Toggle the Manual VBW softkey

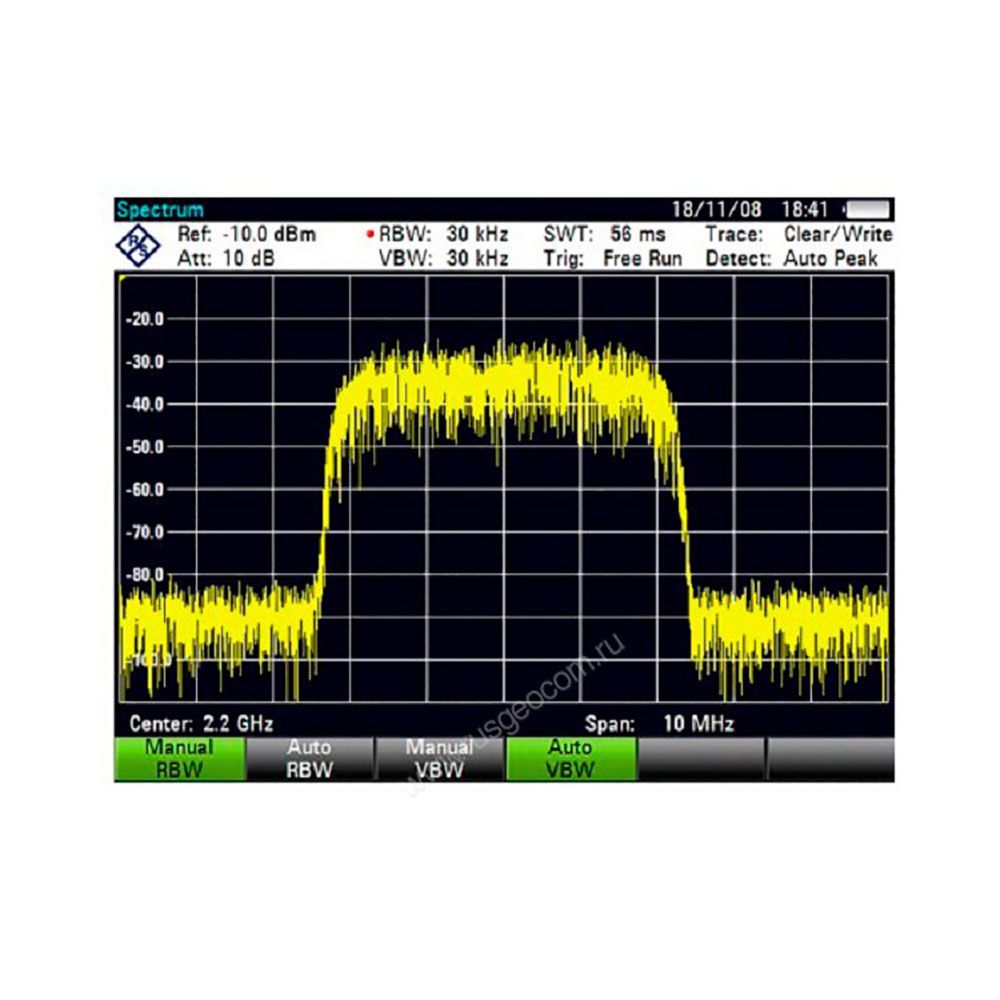pos(439,759)
